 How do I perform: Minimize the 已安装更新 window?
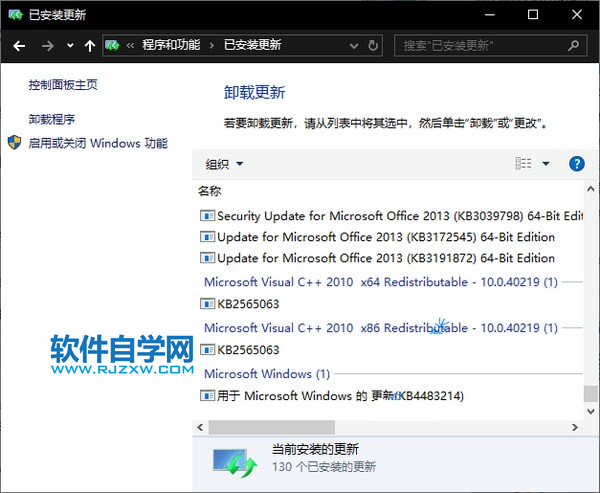[490, 15]
